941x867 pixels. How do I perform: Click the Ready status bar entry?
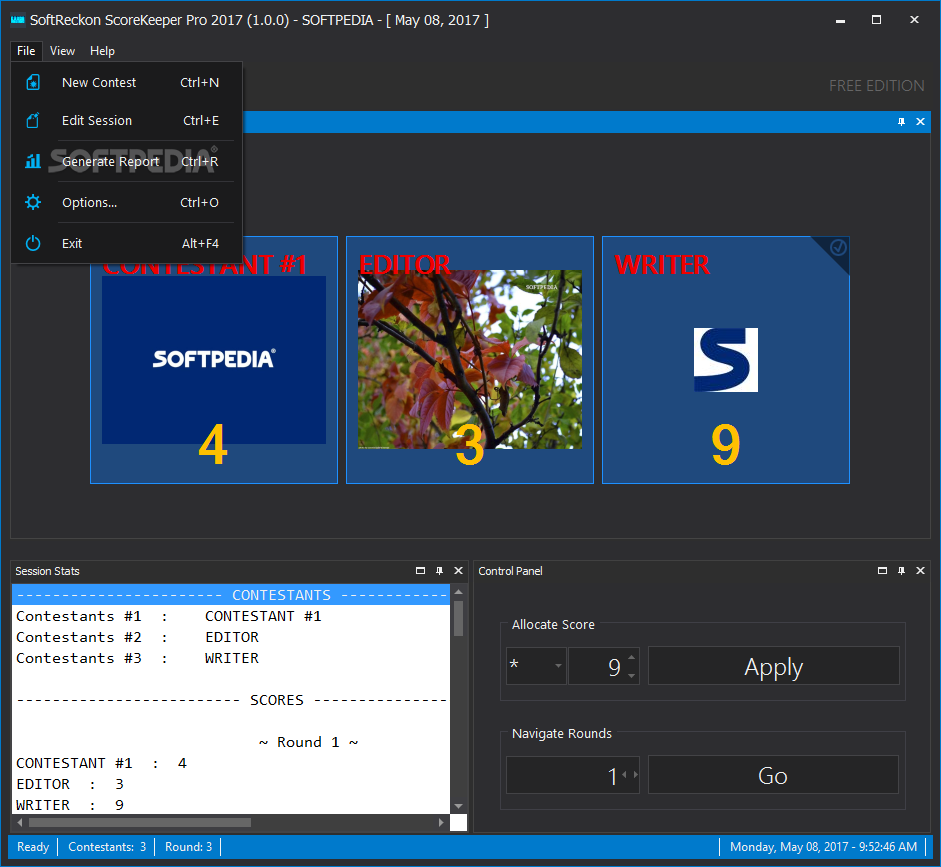pyautogui.click(x=33, y=847)
